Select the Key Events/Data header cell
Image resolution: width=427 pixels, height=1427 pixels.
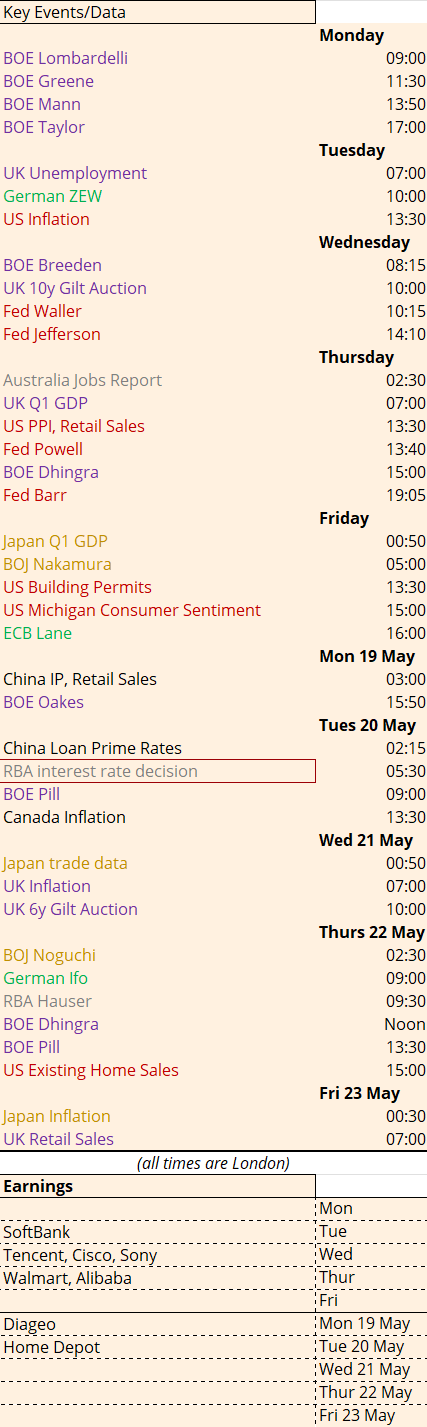coord(158,12)
